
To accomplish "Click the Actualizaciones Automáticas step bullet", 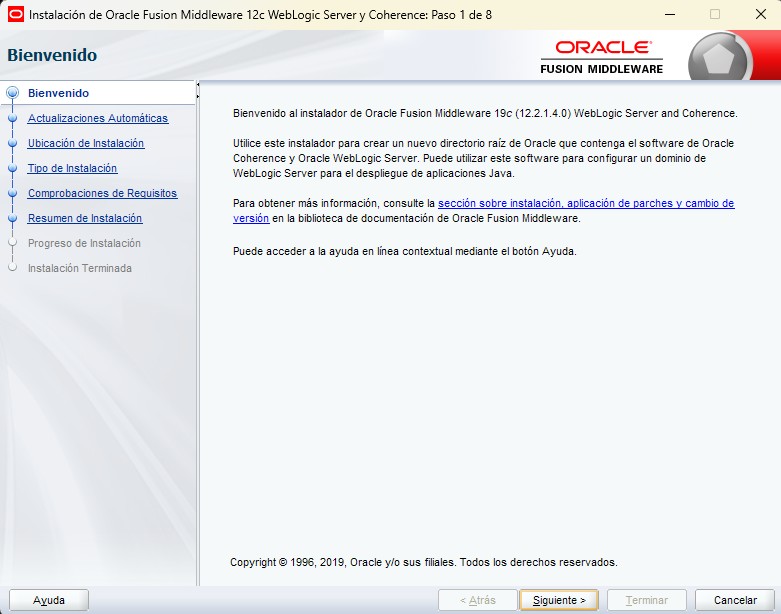I will coord(12,118).
